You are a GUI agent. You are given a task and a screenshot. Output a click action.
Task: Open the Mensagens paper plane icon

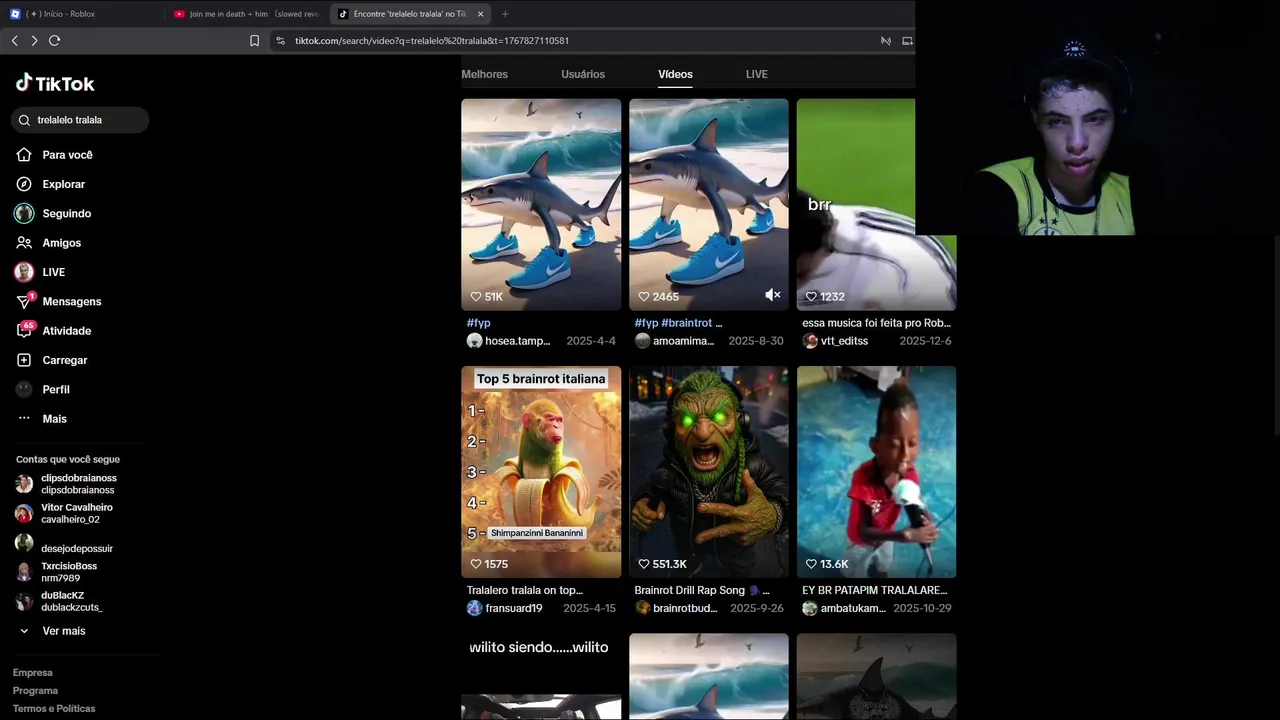[24, 301]
